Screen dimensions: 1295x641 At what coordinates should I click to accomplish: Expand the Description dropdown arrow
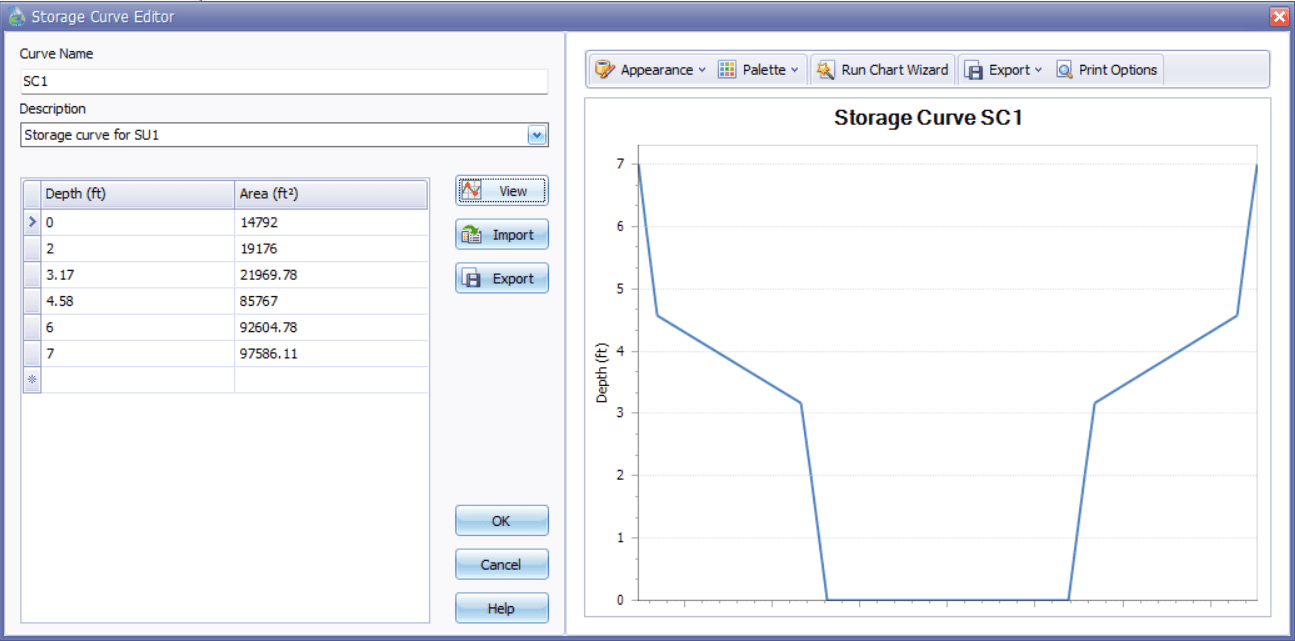pos(538,135)
